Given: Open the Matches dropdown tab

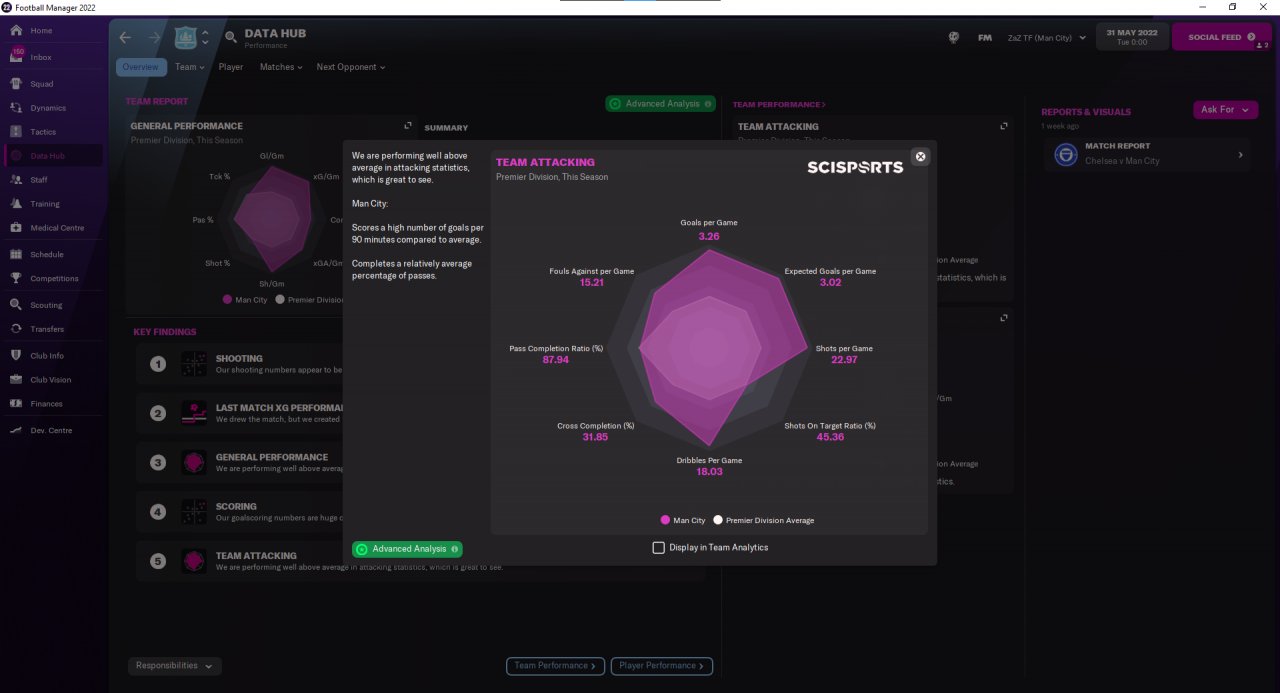Looking at the screenshot, I should [x=281, y=67].
